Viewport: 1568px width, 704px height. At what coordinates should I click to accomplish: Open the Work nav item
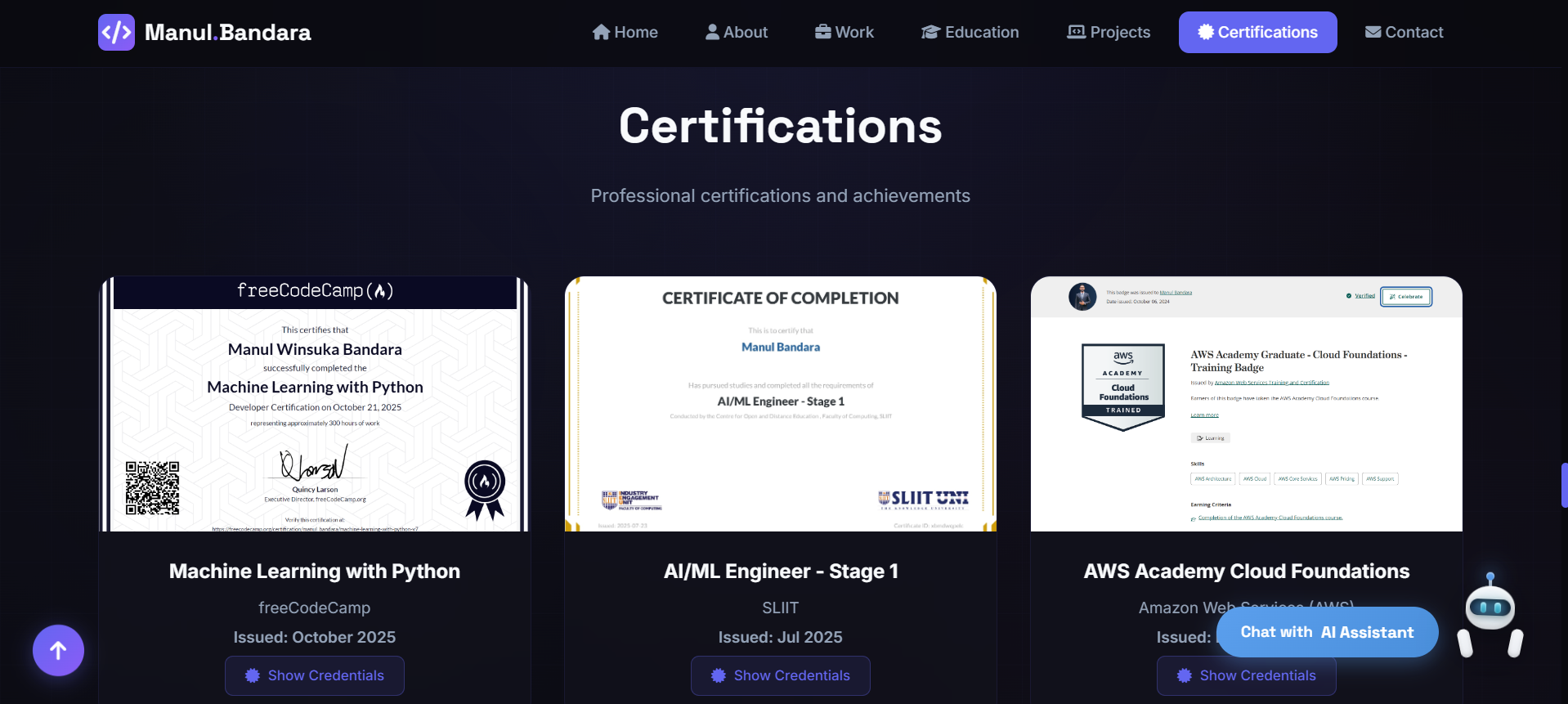click(844, 33)
